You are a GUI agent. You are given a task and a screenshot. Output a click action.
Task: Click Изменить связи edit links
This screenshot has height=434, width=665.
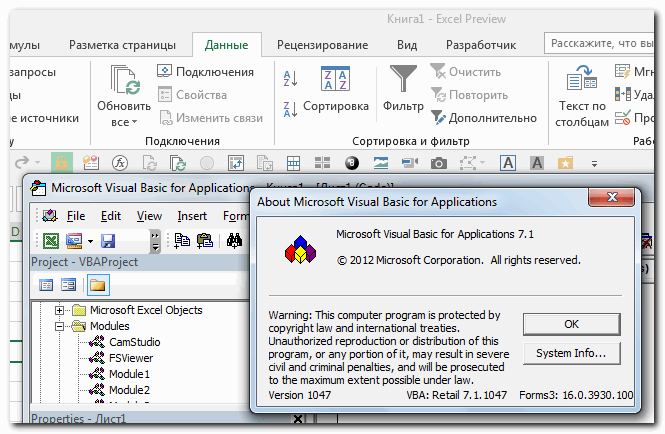tap(211, 118)
